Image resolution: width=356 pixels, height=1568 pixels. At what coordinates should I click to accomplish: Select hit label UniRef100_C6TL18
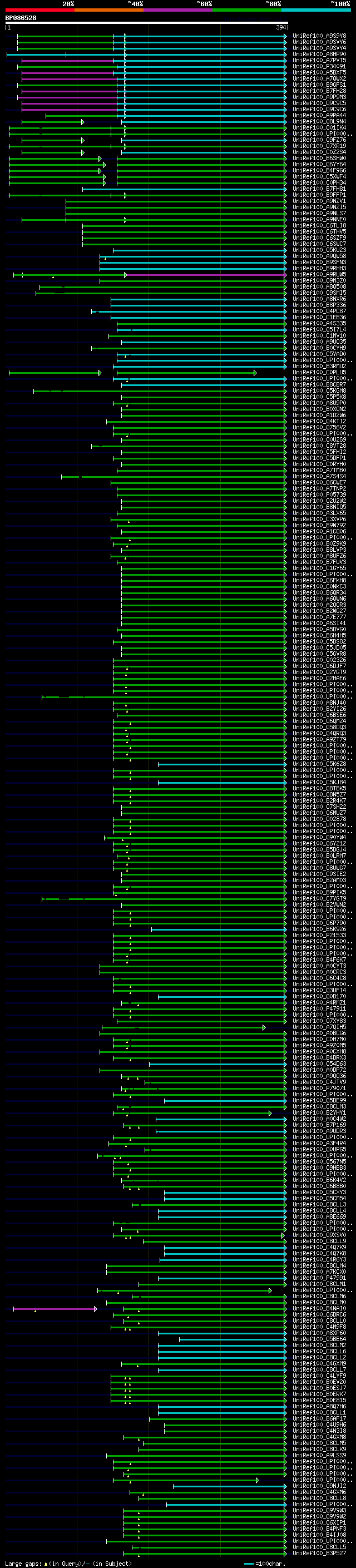[x=319, y=225]
